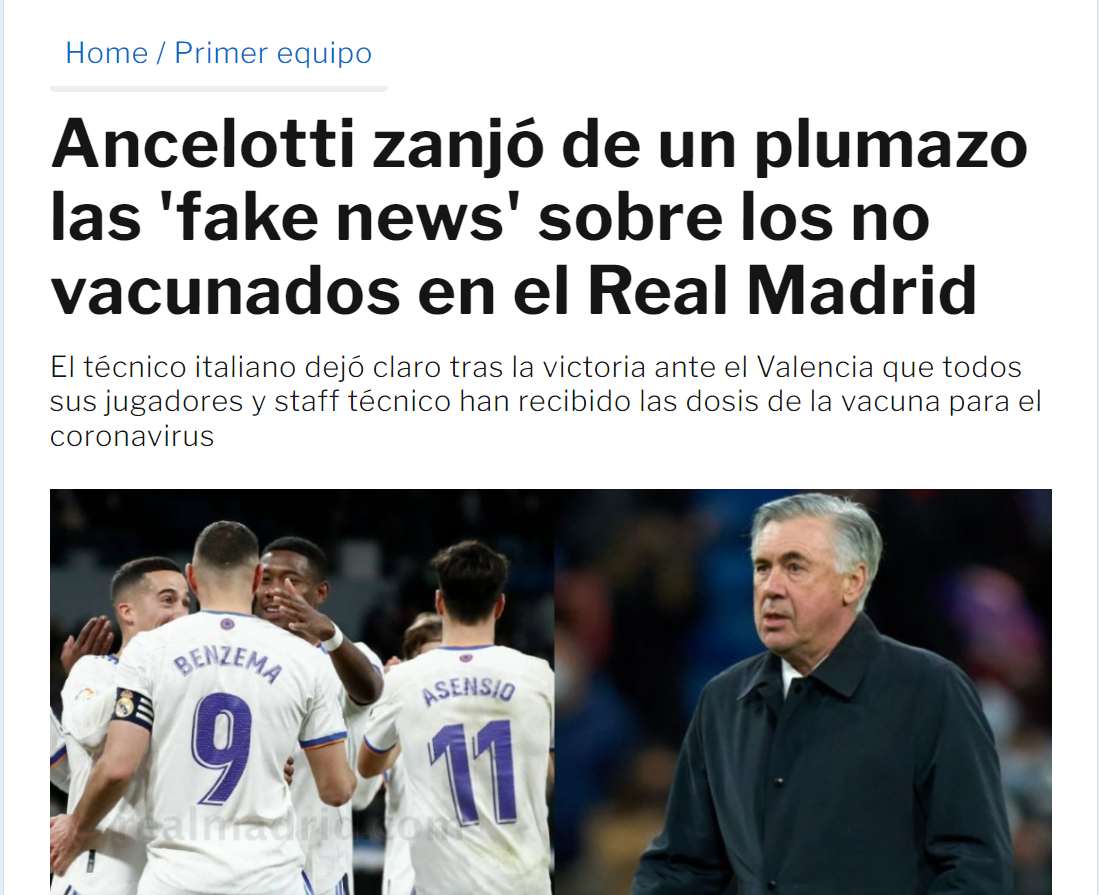Click the subtitle beginning El técnico italiano
The height and width of the screenshot is (895, 1099).
pos(545,402)
